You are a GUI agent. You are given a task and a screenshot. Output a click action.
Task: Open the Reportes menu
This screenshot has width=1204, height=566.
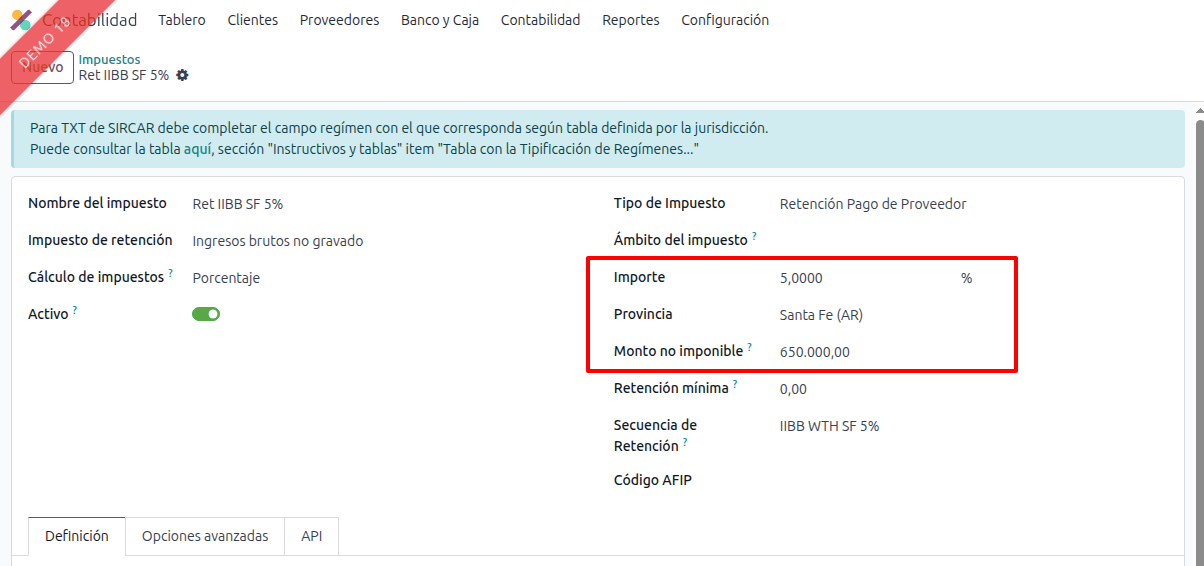coord(630,20)
